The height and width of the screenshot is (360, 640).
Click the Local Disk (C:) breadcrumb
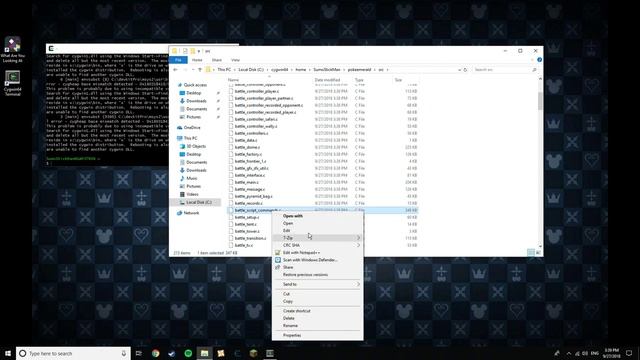251,70
